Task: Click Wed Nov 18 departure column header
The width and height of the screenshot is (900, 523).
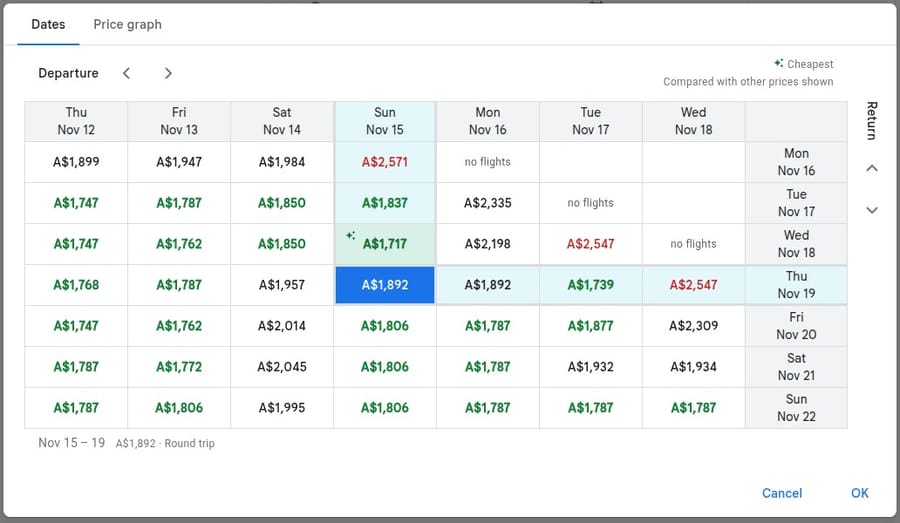Action: coord(693,121)
